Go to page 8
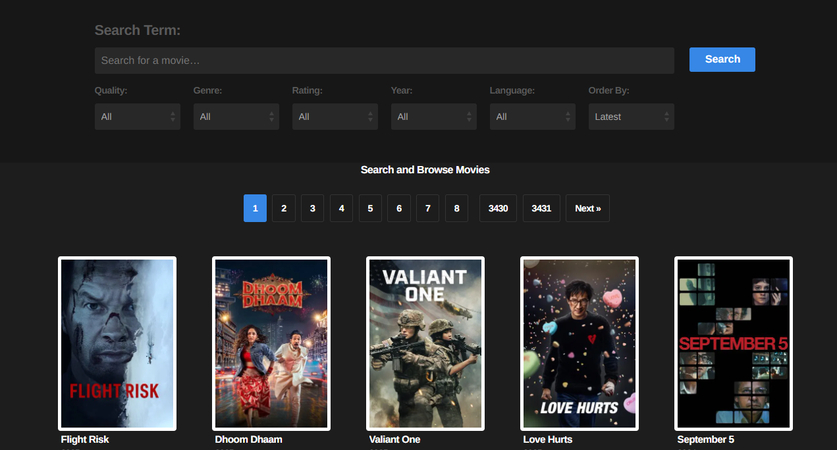 457,208
